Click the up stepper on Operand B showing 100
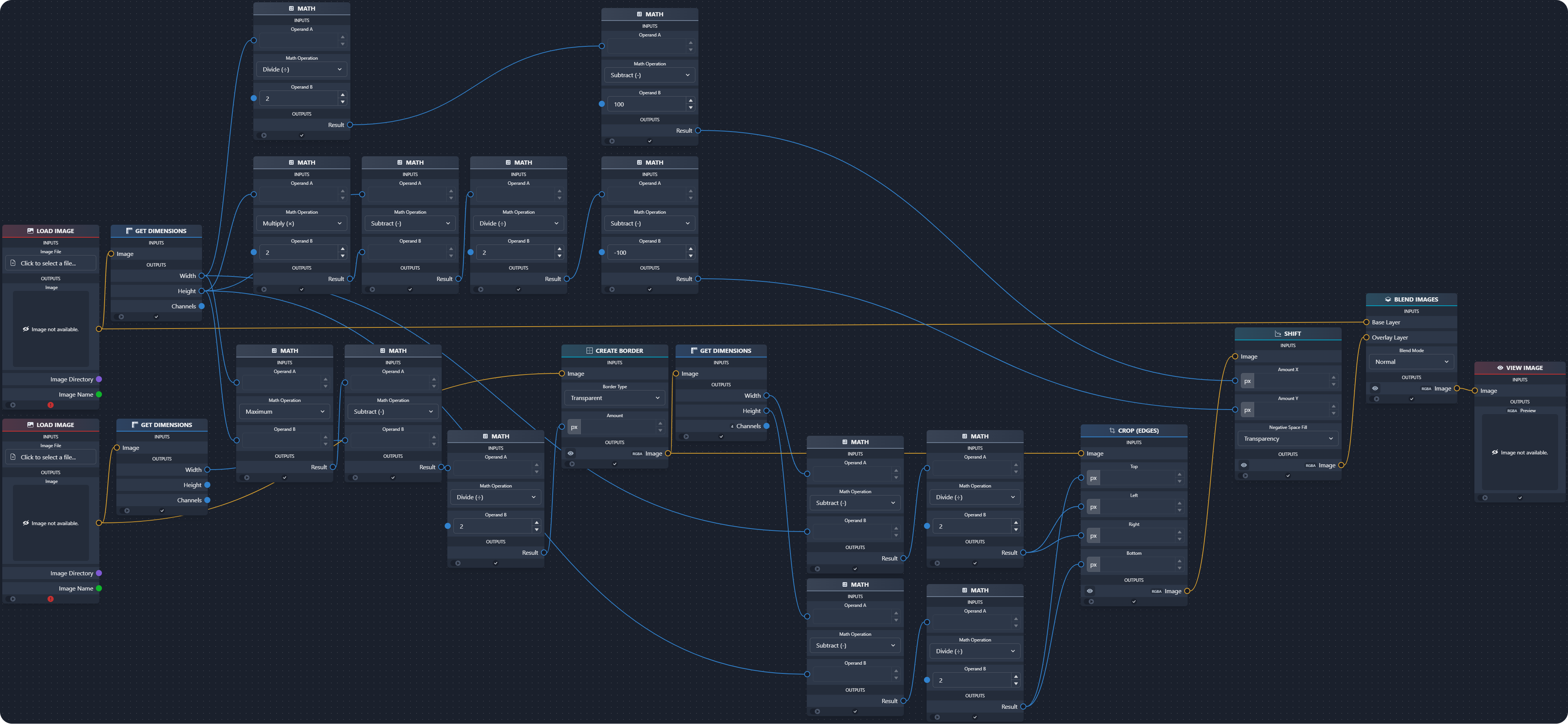The image size is (1568, 724). [x=691, y=101]
